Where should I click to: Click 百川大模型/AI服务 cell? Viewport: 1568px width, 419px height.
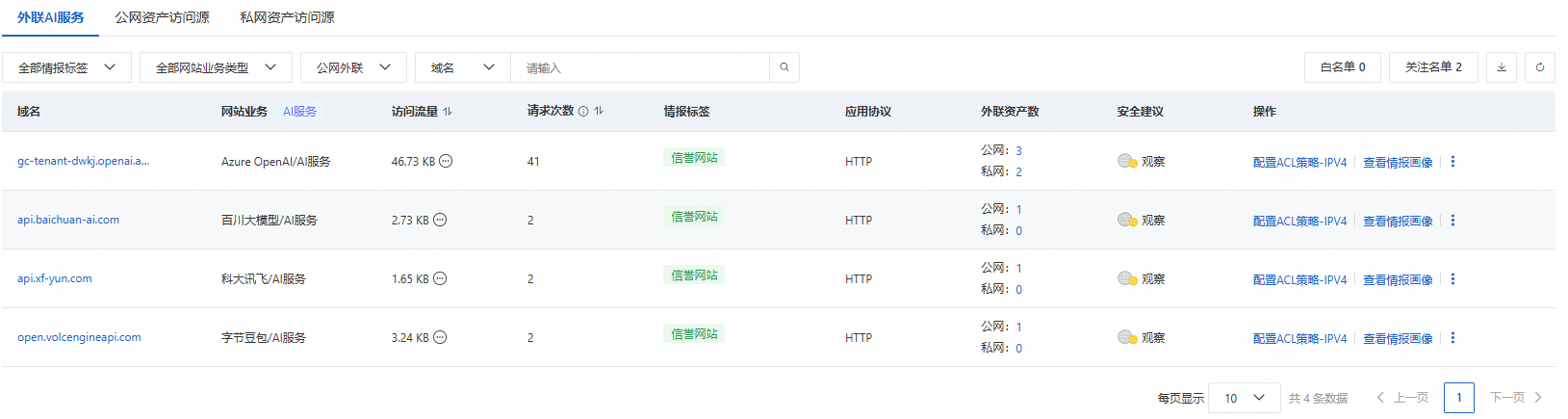[x=270, y=221]
